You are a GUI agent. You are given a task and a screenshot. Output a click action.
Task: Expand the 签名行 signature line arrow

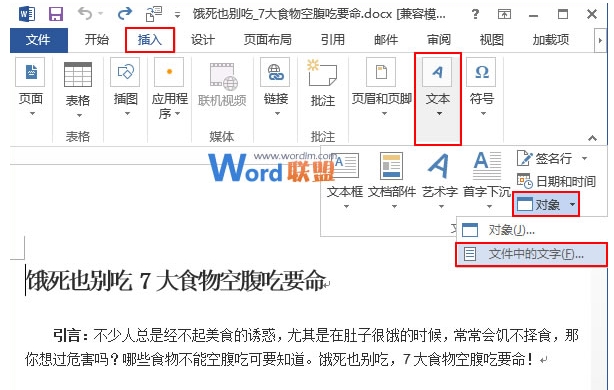point(585,158)
